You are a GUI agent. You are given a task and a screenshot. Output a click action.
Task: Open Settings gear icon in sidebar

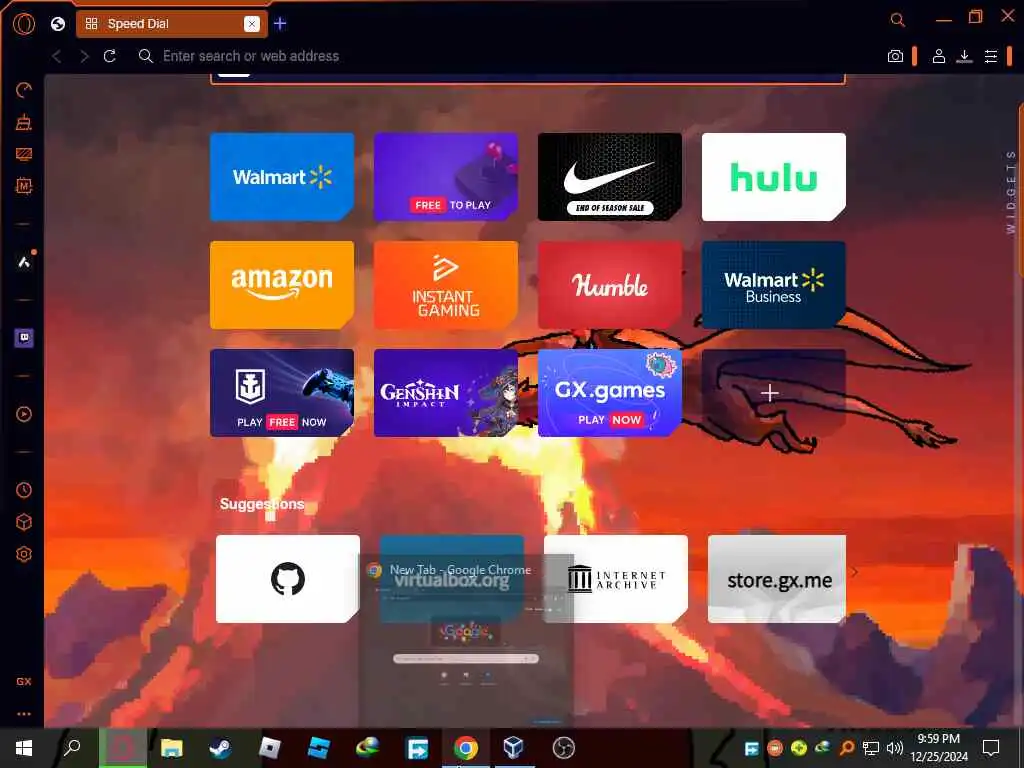click(24, 554)
